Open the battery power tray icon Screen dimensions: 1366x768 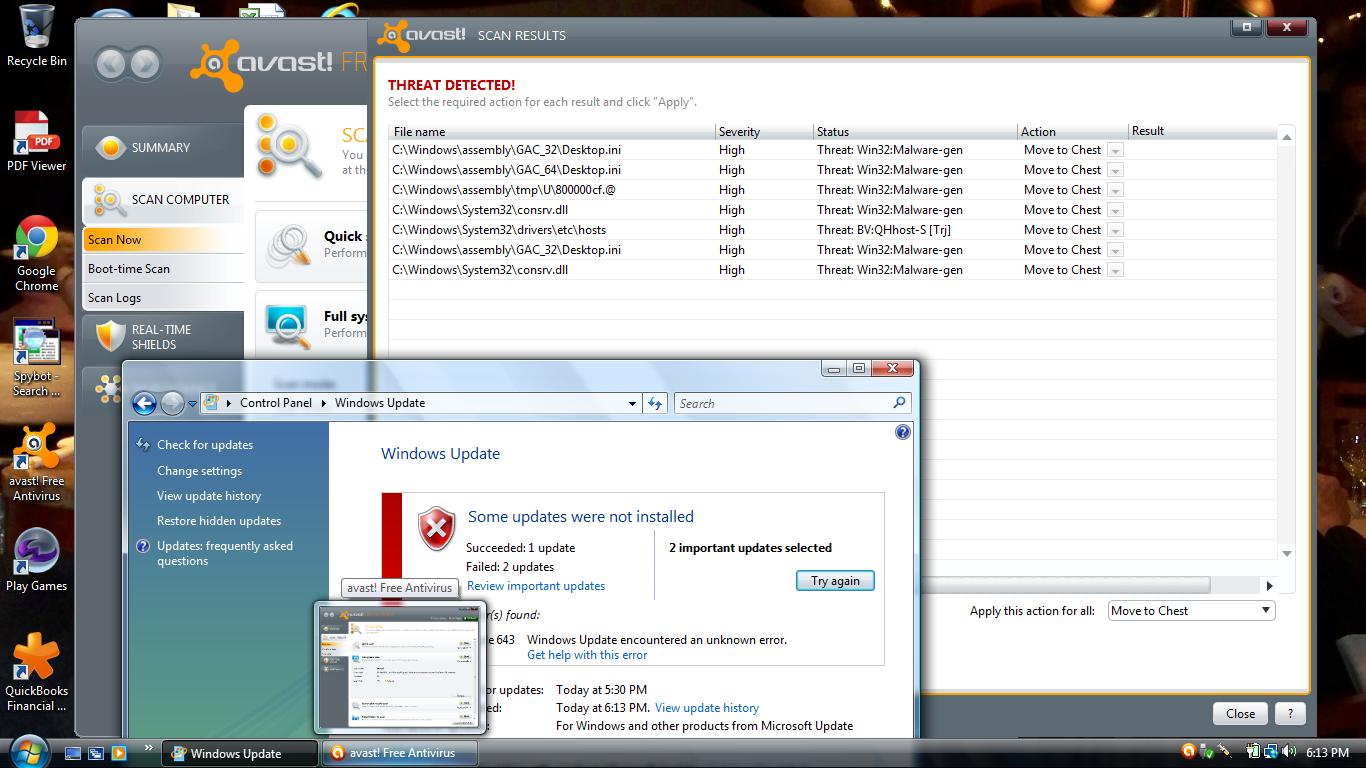click(x=1253, y=752)
